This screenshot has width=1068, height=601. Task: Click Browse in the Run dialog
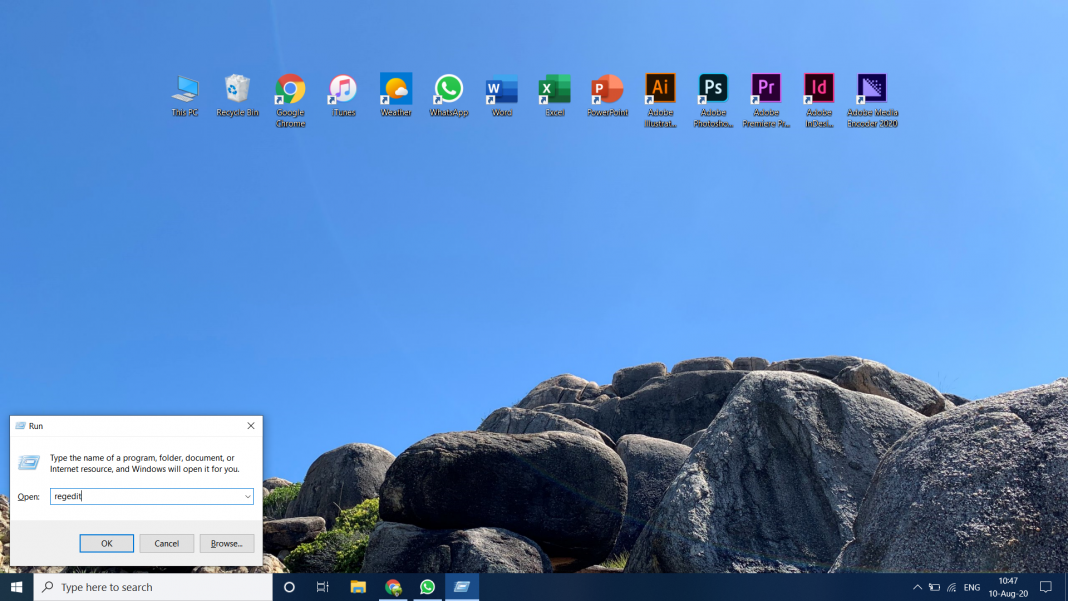226,543
